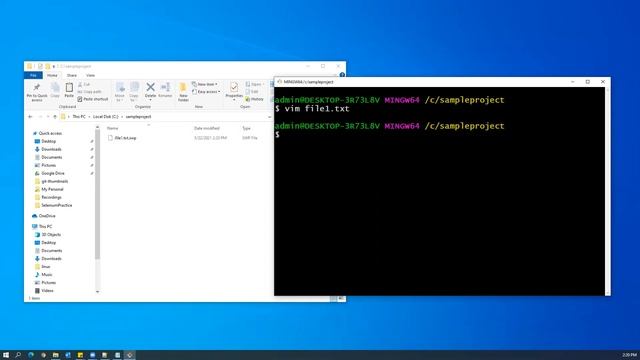The height and width of the screenshot is (360, 640).
Task: Select the SeleniumPractice folder
Action: 56,205
